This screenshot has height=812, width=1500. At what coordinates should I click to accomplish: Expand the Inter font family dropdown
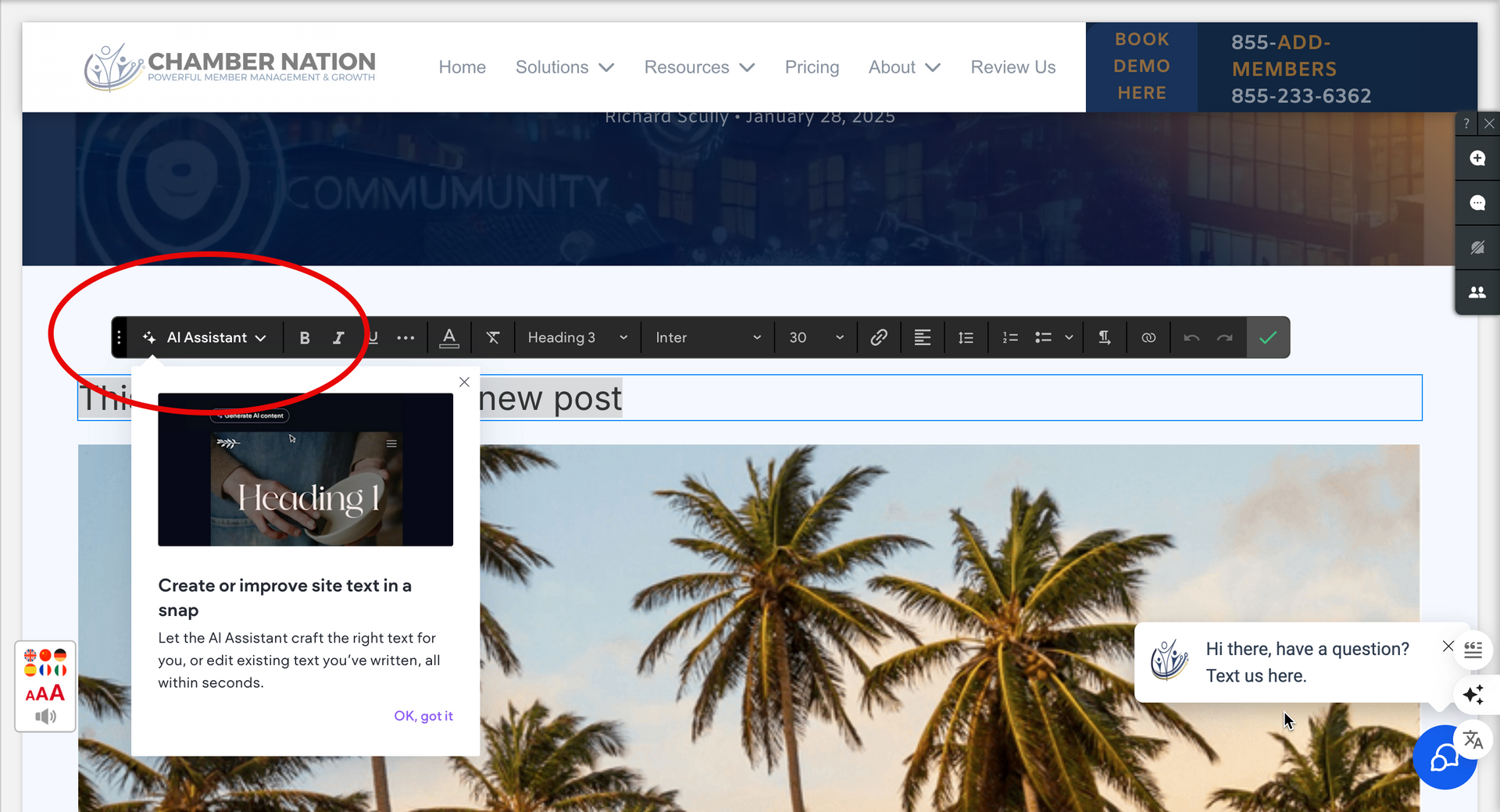(707, 337)
